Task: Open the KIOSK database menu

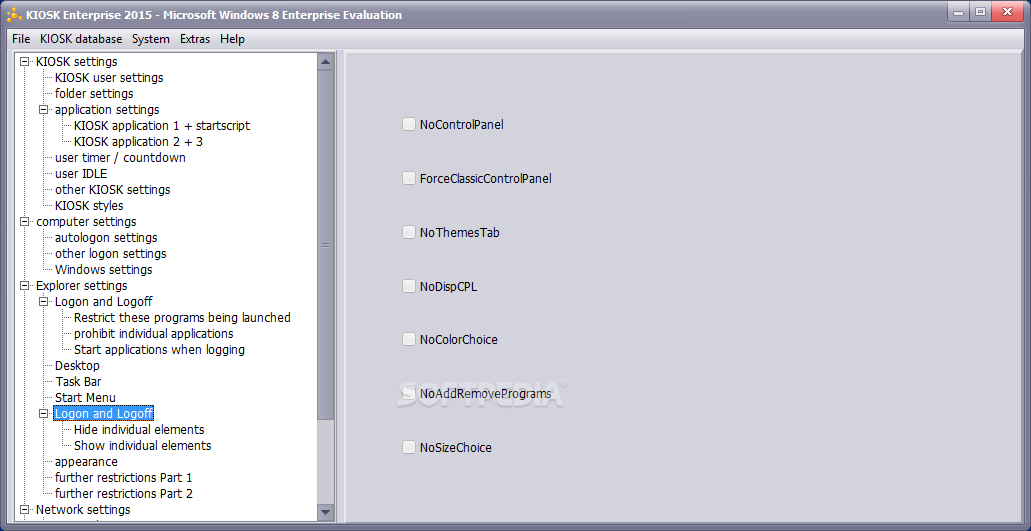Action: pos(81,39)
